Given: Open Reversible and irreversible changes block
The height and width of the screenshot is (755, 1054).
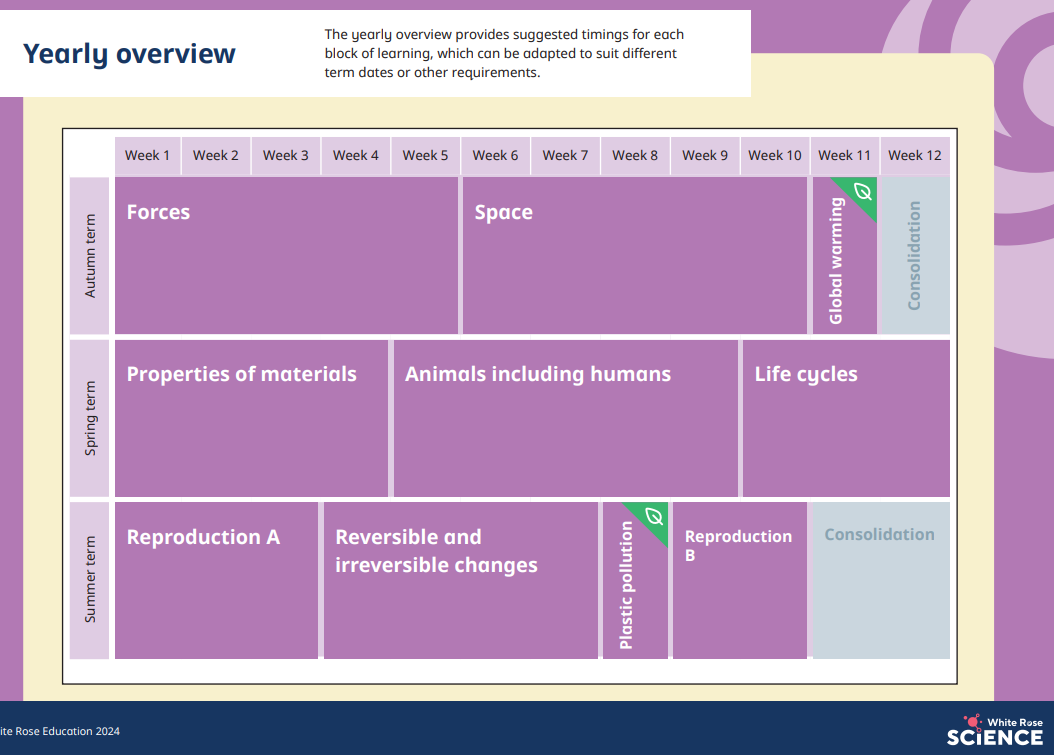Looking at the screenshot, I should (x=460, y=580).
